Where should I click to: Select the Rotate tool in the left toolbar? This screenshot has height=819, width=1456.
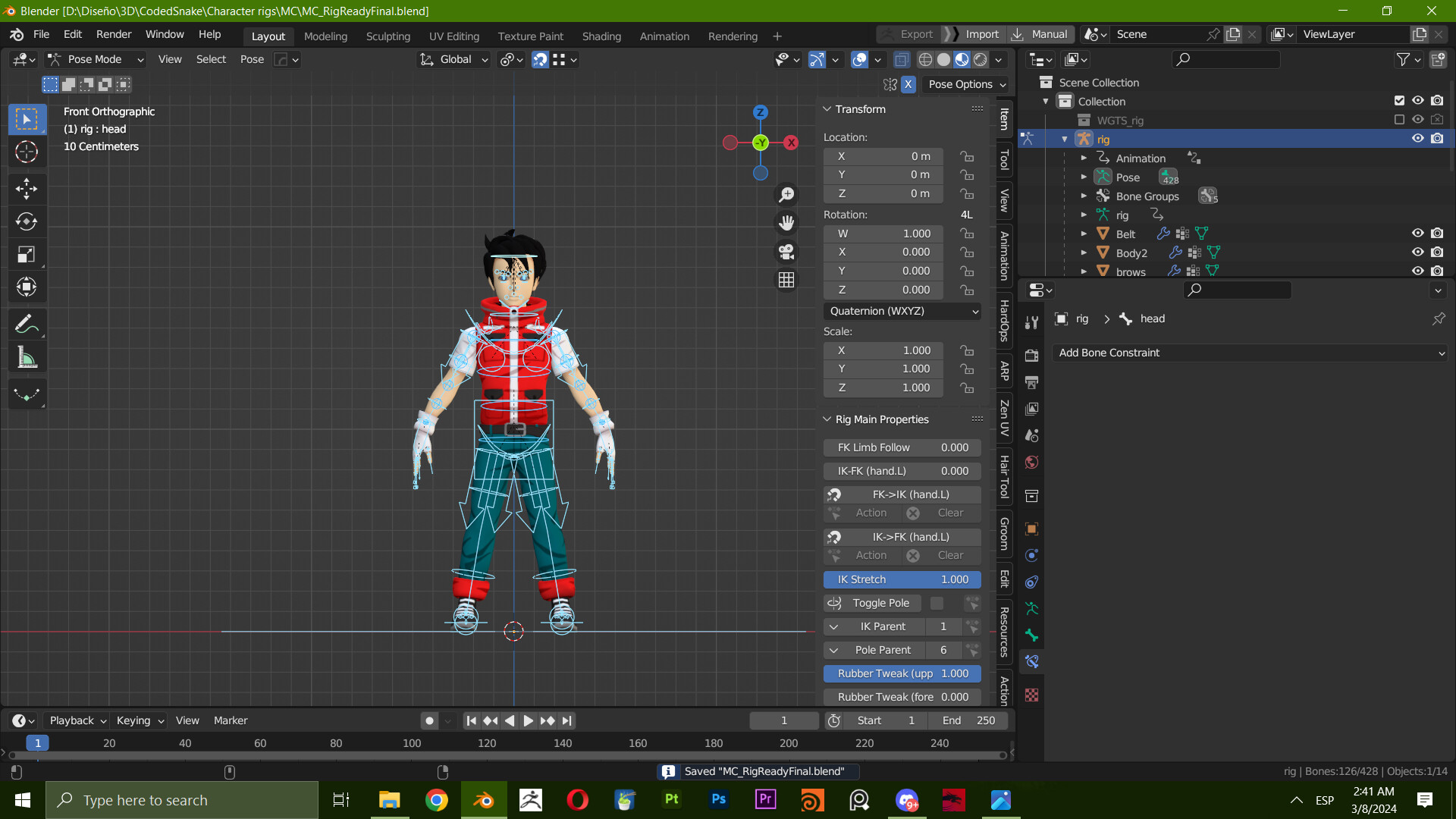[x=27, y=221]
